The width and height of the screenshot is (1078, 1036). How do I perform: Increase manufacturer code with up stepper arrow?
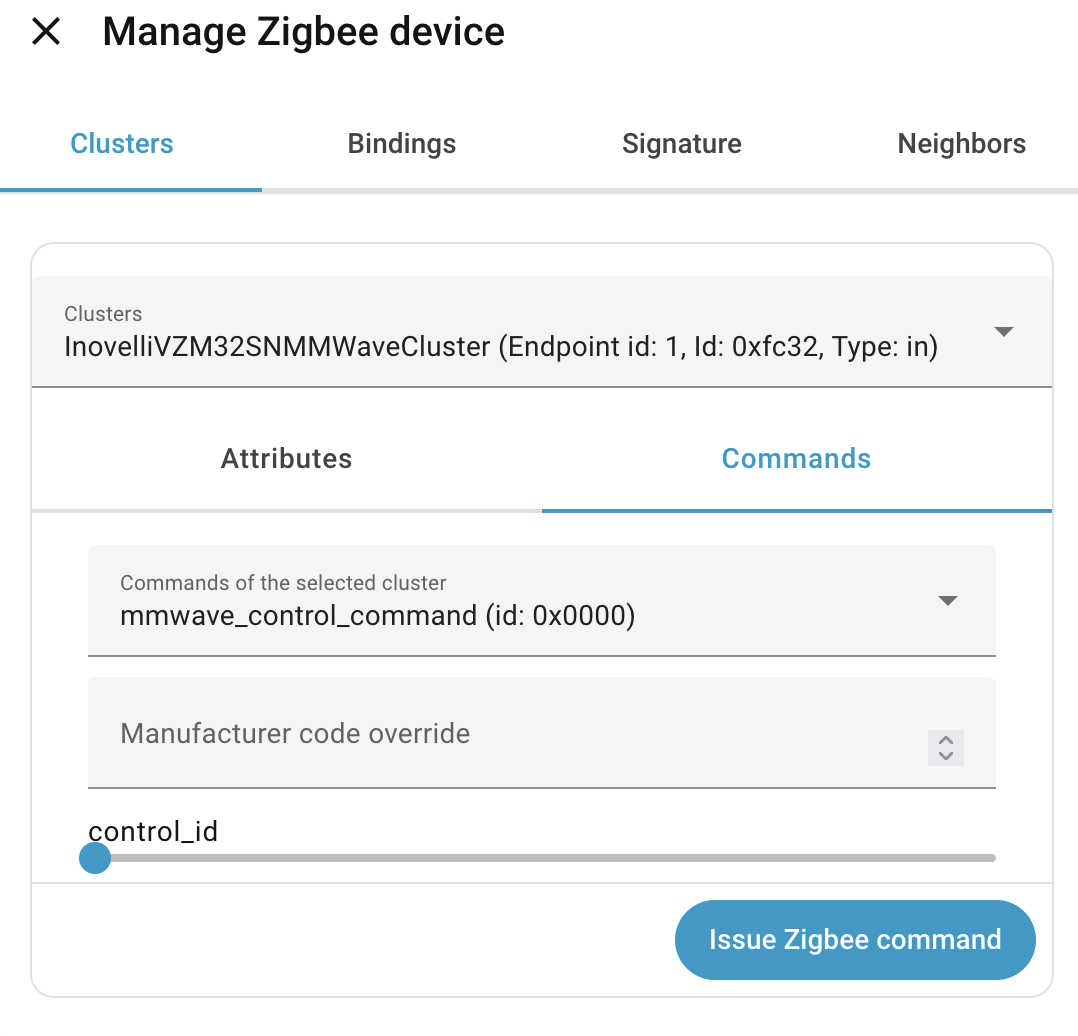pos(946,740)
